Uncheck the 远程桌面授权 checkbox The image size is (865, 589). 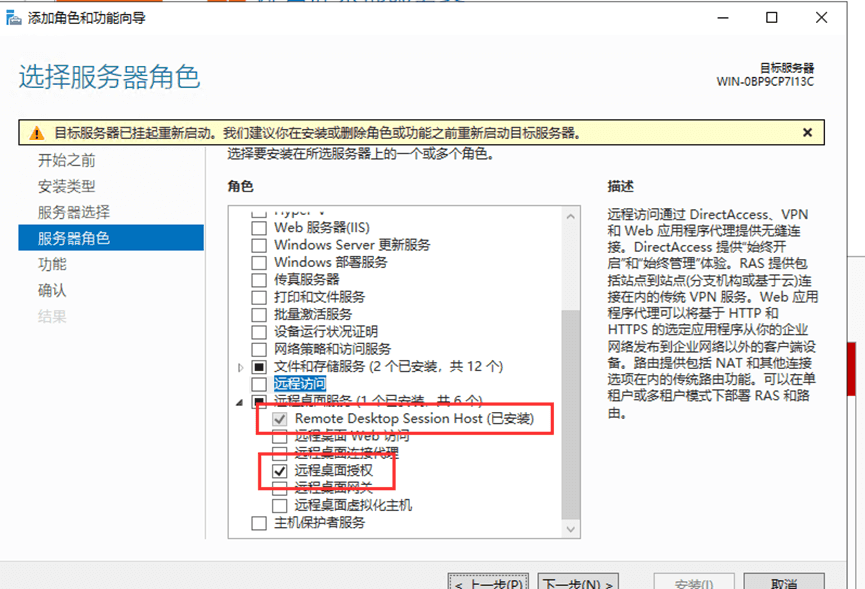click(x=280, y=469)
